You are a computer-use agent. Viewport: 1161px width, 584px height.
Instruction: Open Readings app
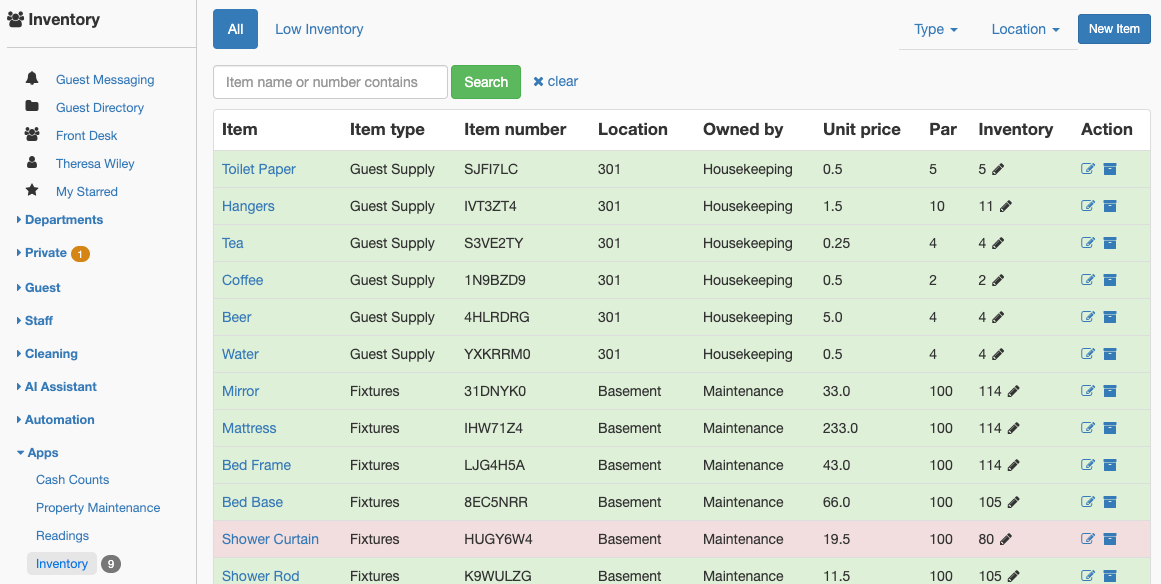tap(62, 536)
